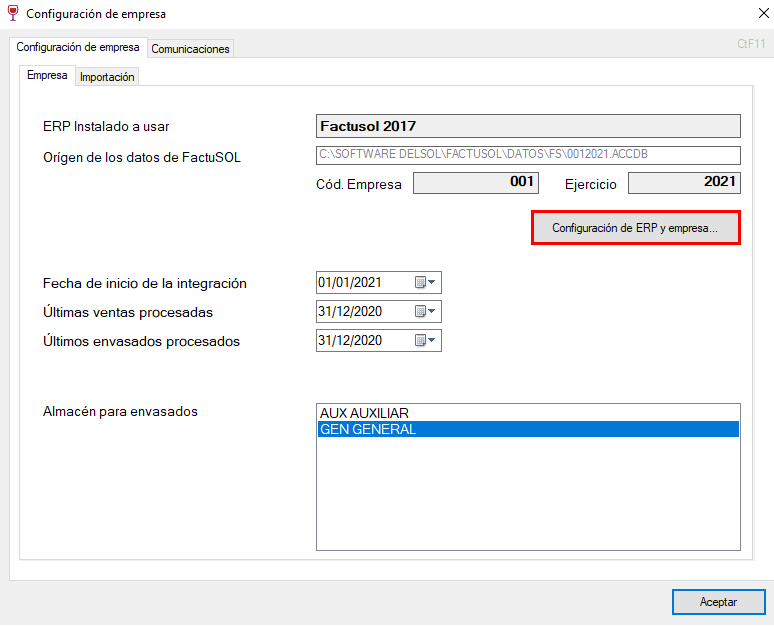Open calendar for Últimas ventas procesadas

tap(425, 312)
